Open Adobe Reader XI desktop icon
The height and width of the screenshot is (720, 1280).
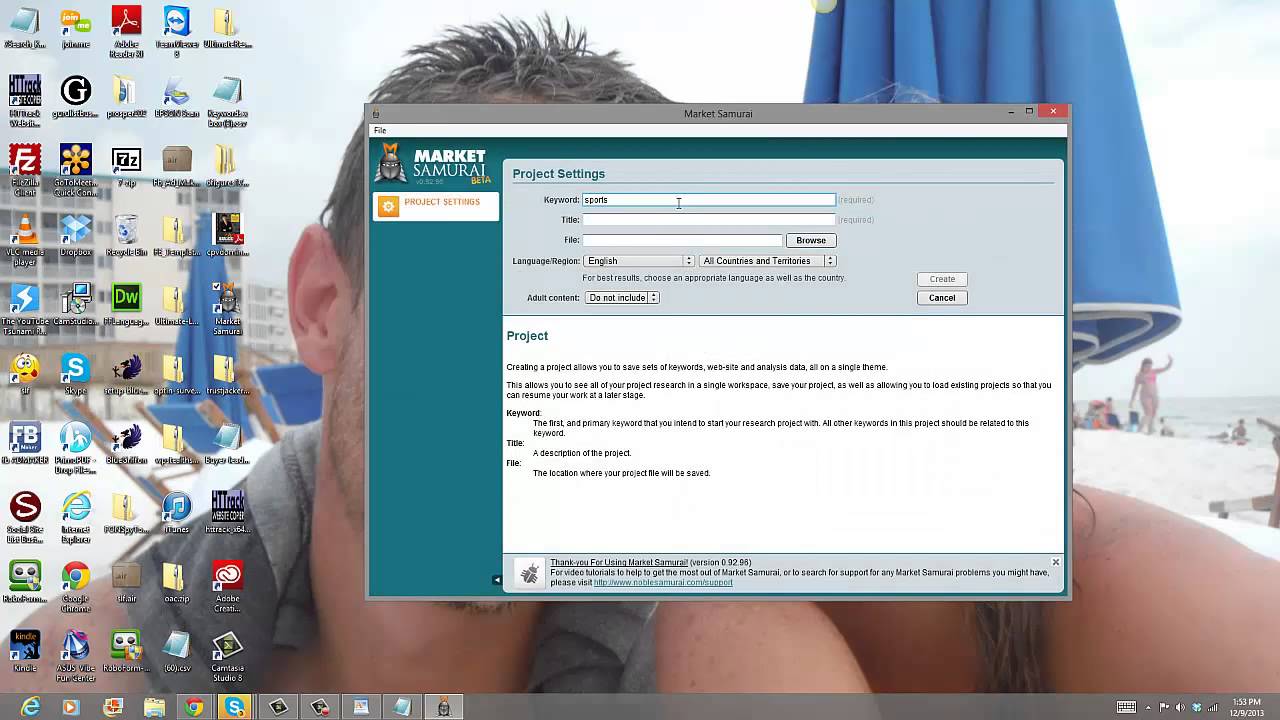point(127,33)
